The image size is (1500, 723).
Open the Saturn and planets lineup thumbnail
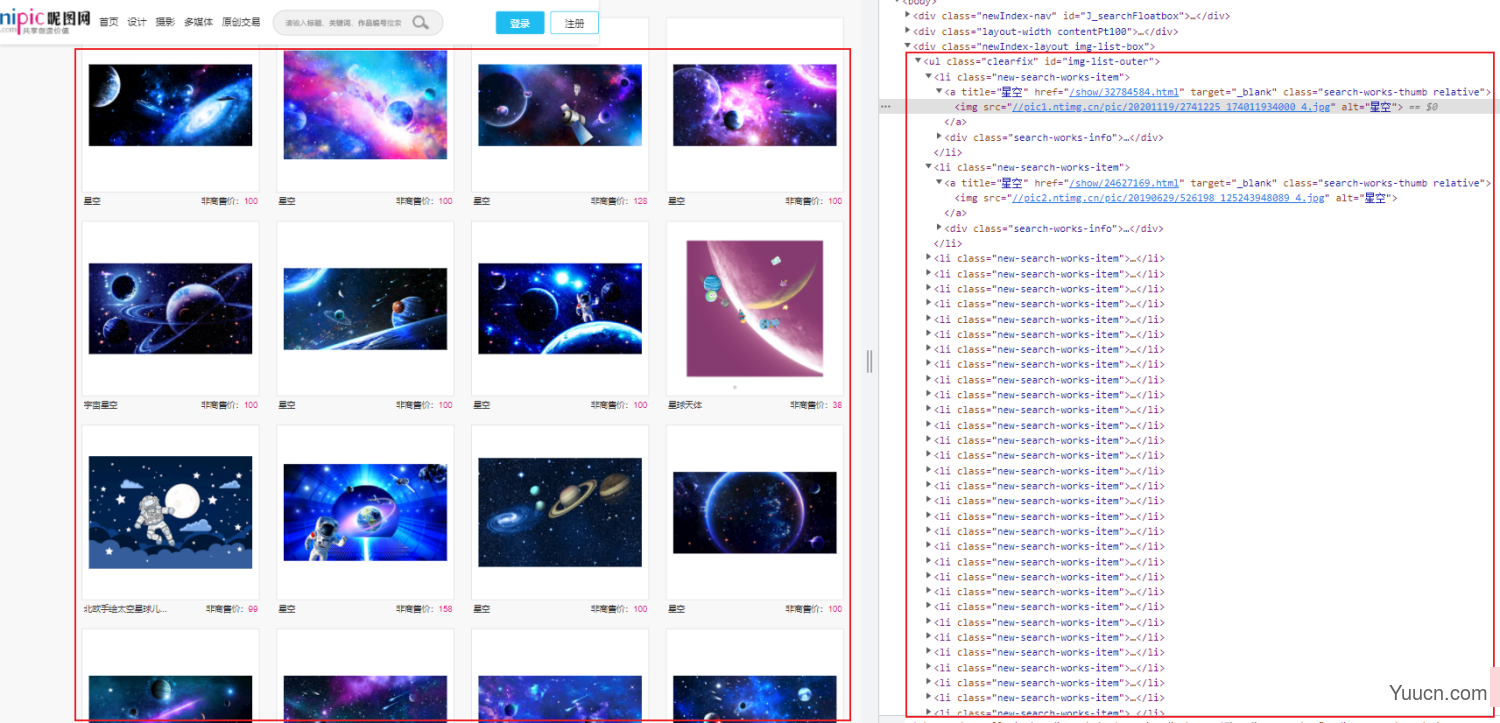[x=560, y=512]
